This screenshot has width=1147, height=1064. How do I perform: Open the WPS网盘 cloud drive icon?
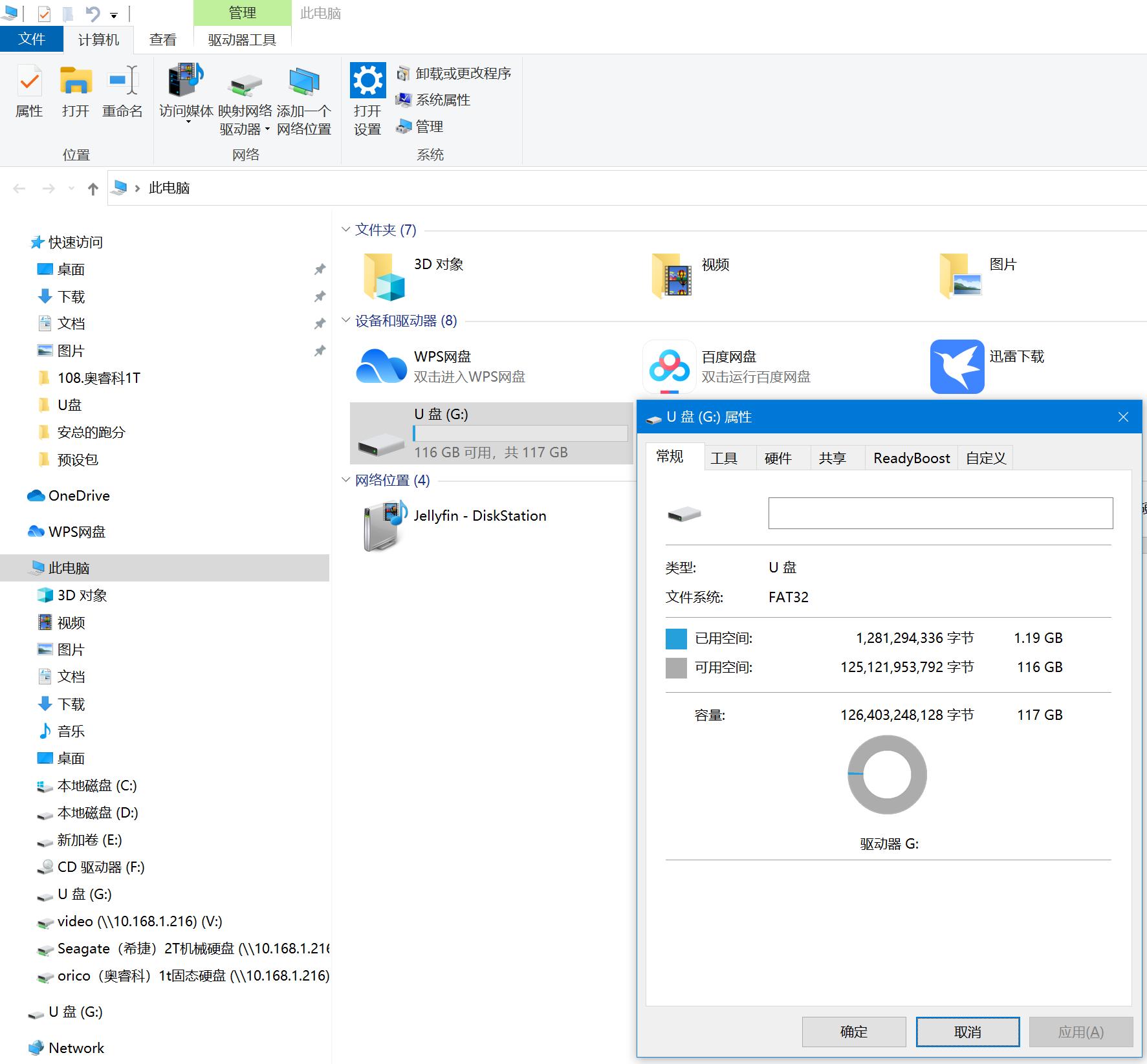381,365
